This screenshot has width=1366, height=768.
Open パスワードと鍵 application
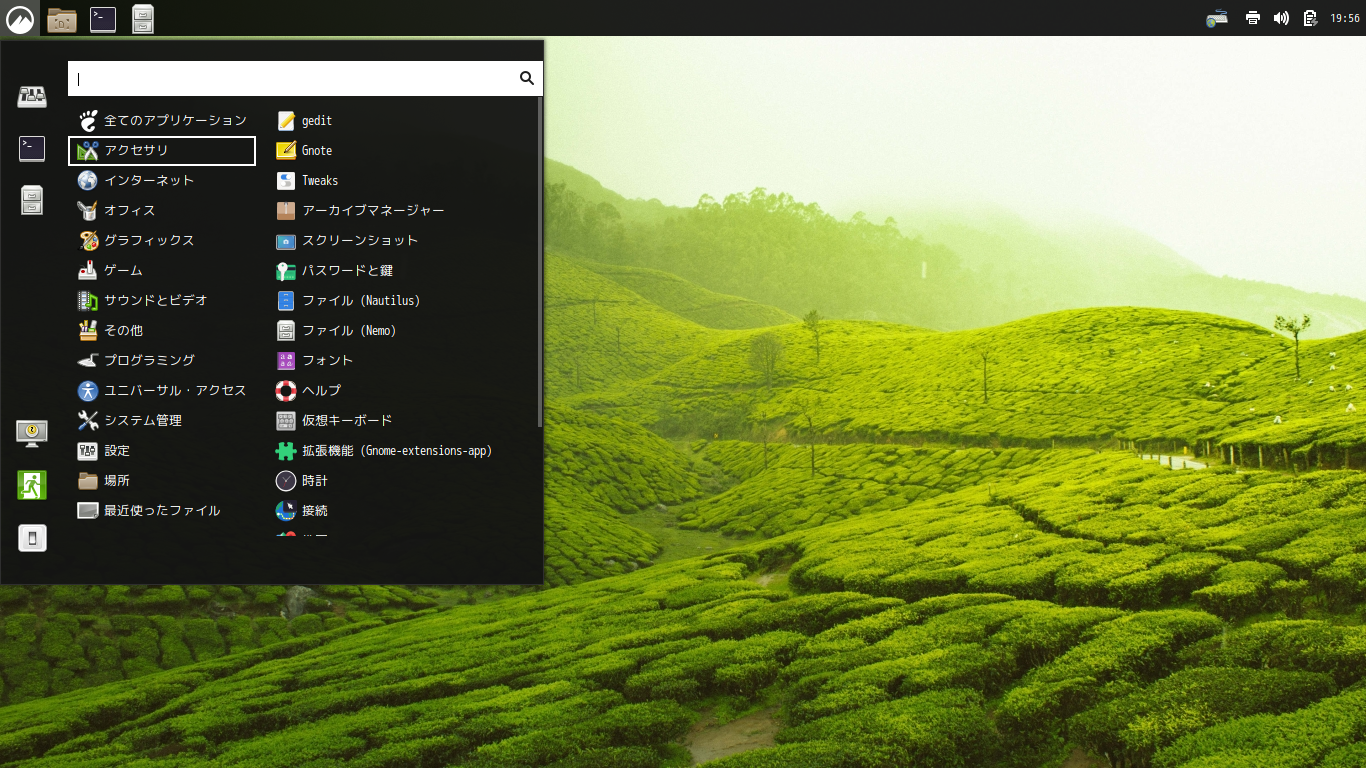pyautogui.click(x=334, y=271)
